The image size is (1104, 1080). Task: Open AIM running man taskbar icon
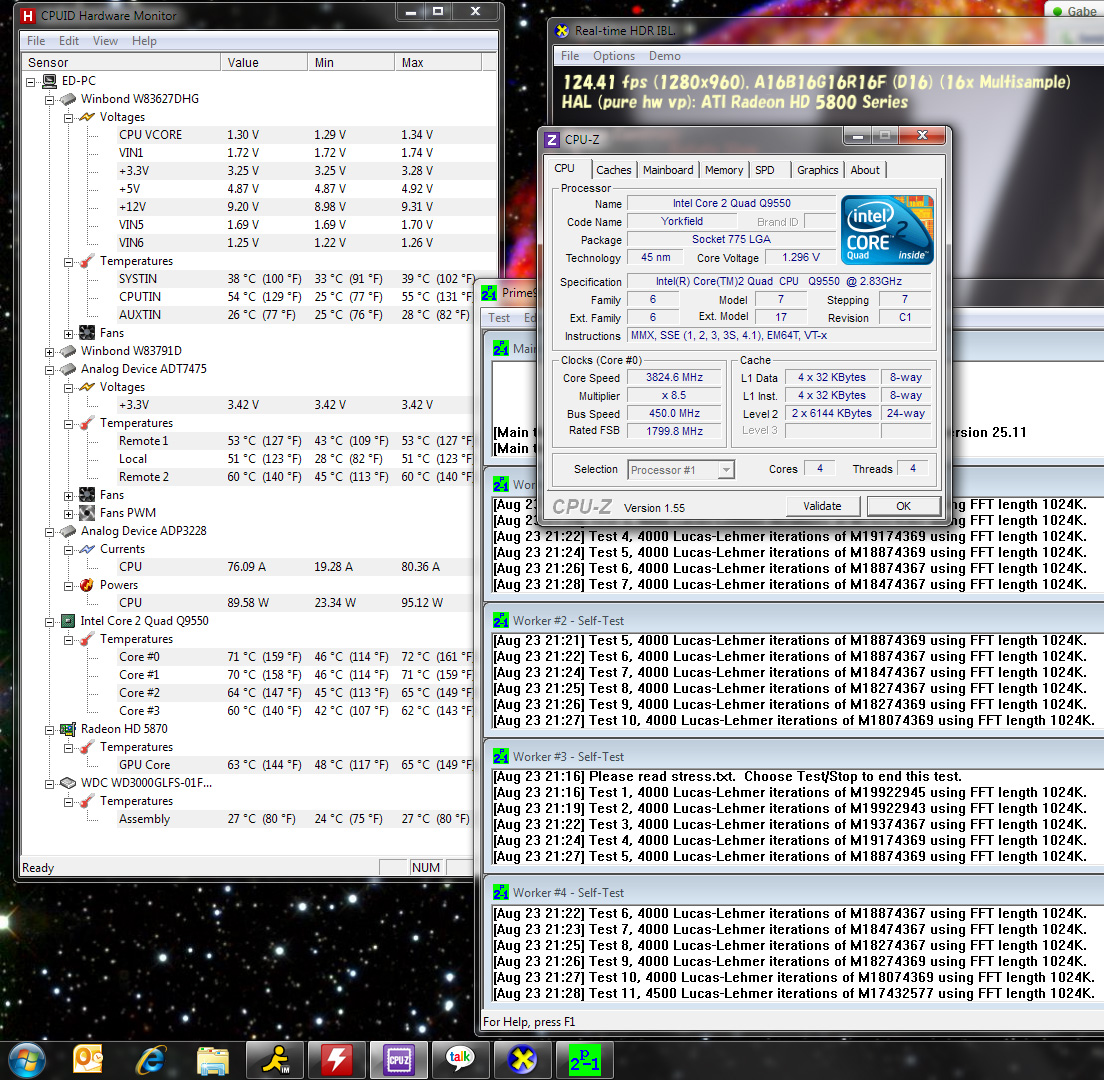(275, 1060)
